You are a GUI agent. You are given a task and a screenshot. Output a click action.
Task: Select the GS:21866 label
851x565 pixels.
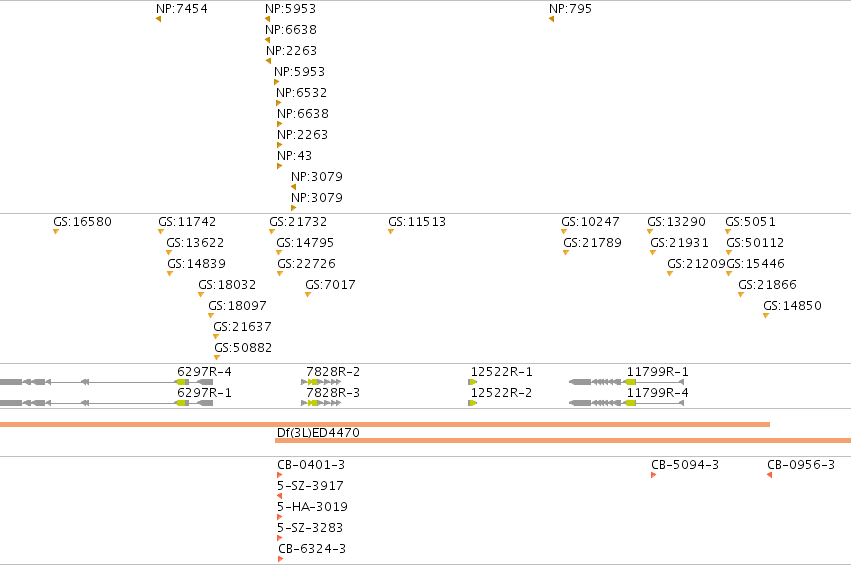click(x=767, y=284)
